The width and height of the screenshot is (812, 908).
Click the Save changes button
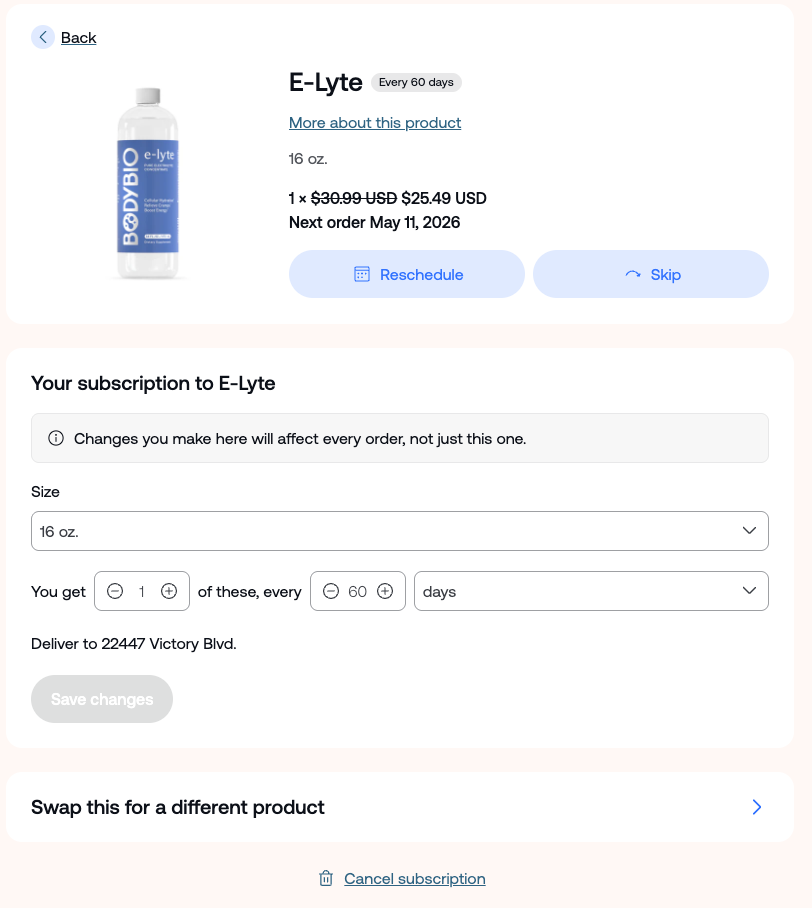coord(102,699)
